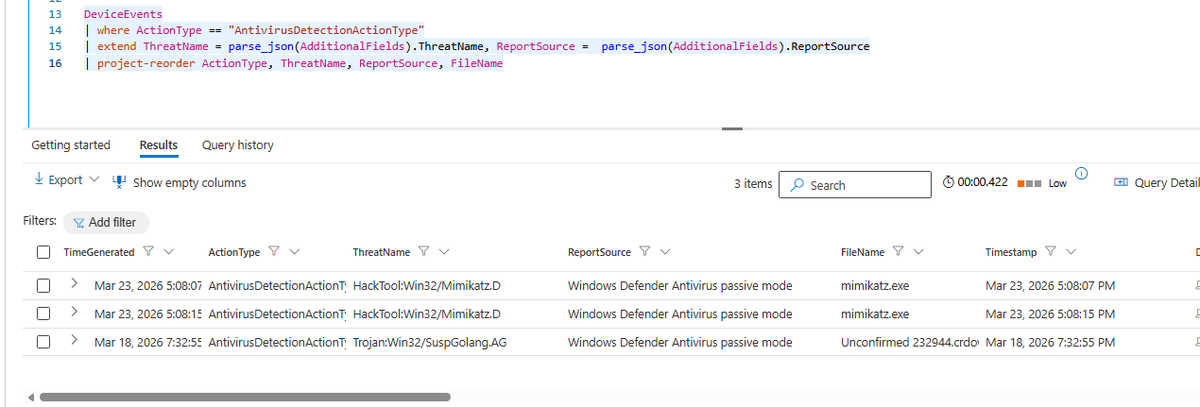Expand the Mar 23 5:08:07 result row
The height and width of the screenshot is (407, 1200).
(x=75, y=285)
